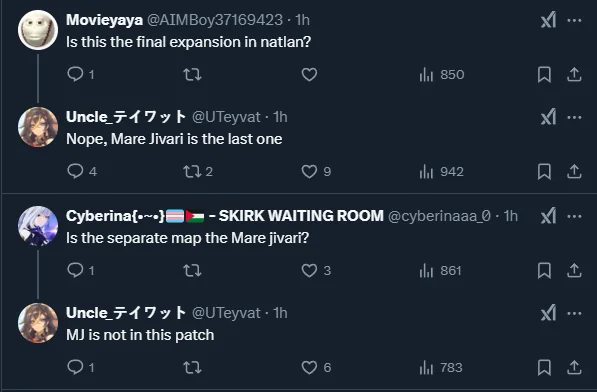Screen dimensions: 597x392
Task: Open Movieyaya's profile avatar
Action: [x=38, y=30]
